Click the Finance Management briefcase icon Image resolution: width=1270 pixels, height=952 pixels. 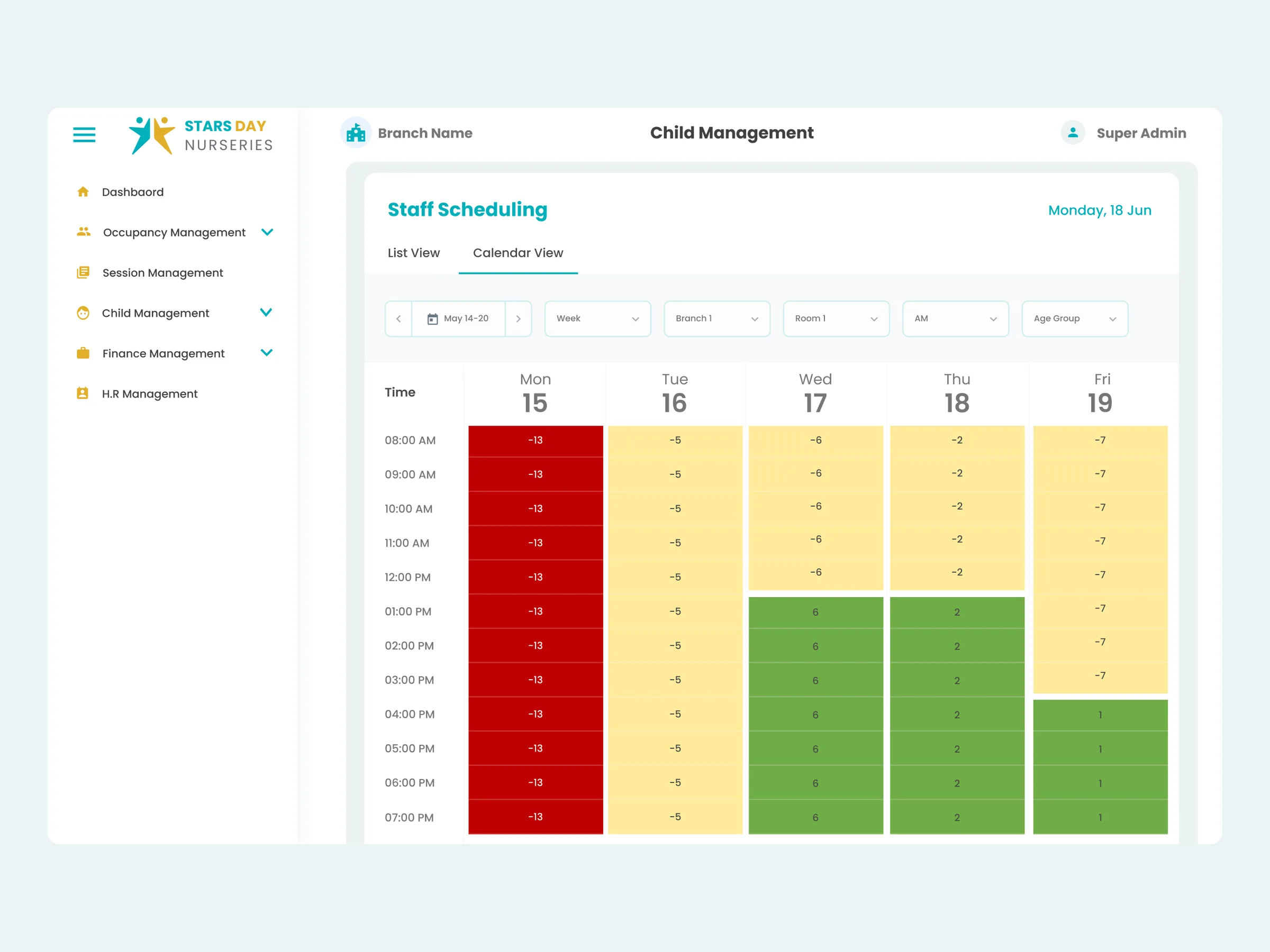click(83, 353)
